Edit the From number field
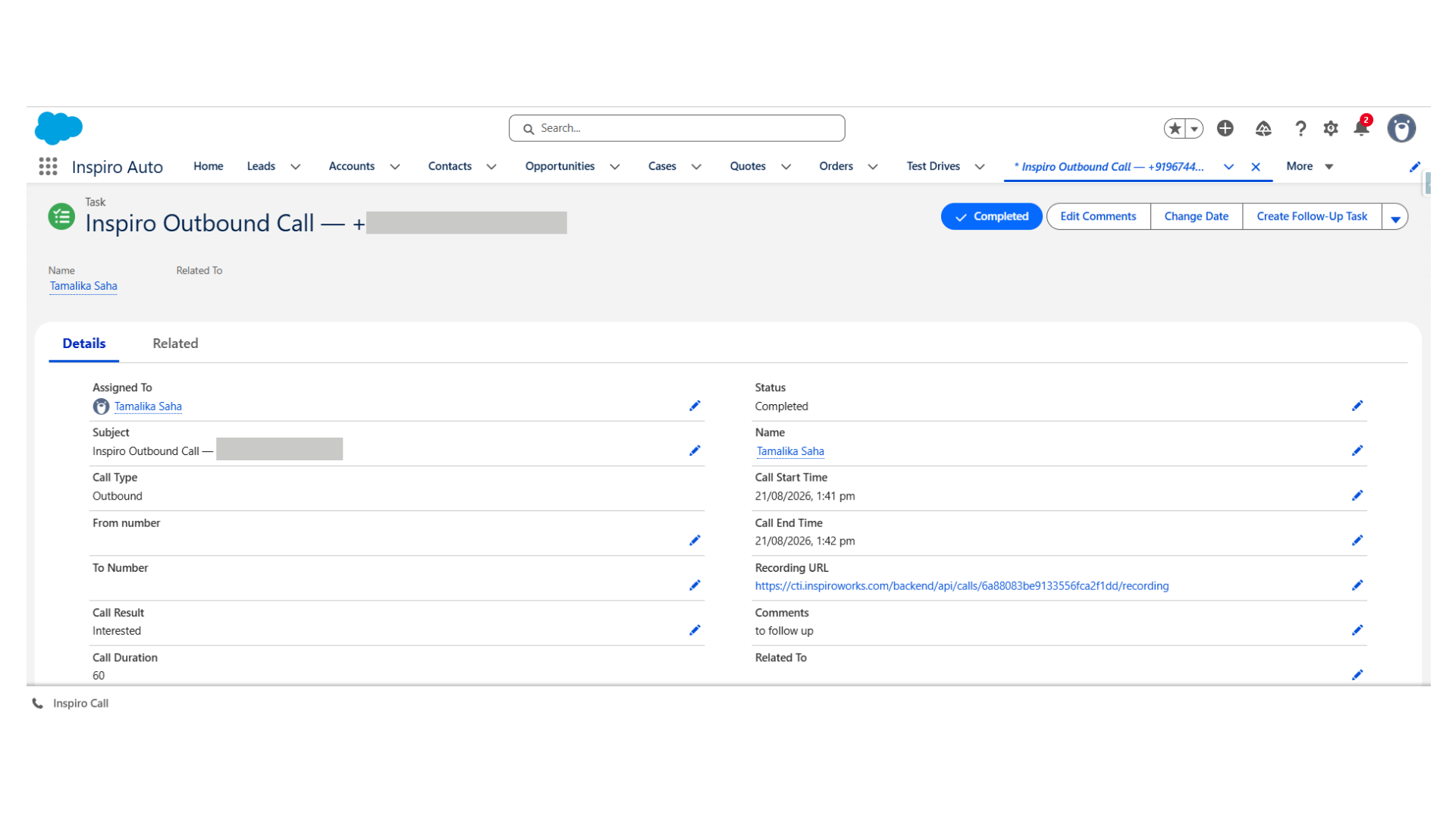The width and height of the screenshot is (1456, 819). [x=695, y=541]
